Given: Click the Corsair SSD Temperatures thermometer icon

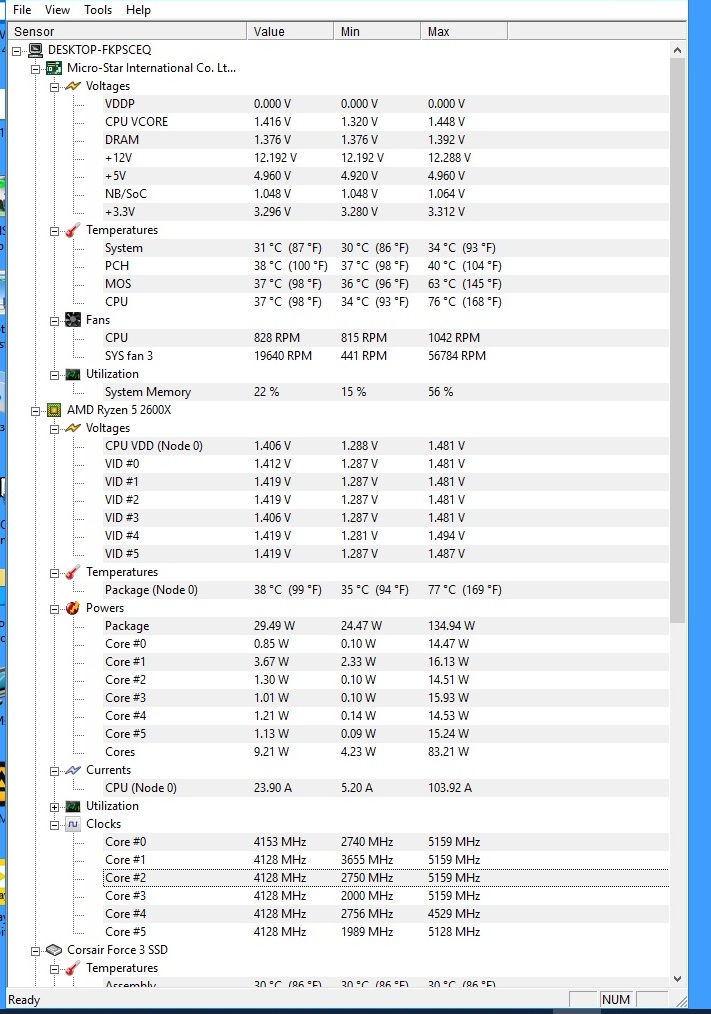Looking at the screenshot, I should click(x=73, y=967).
